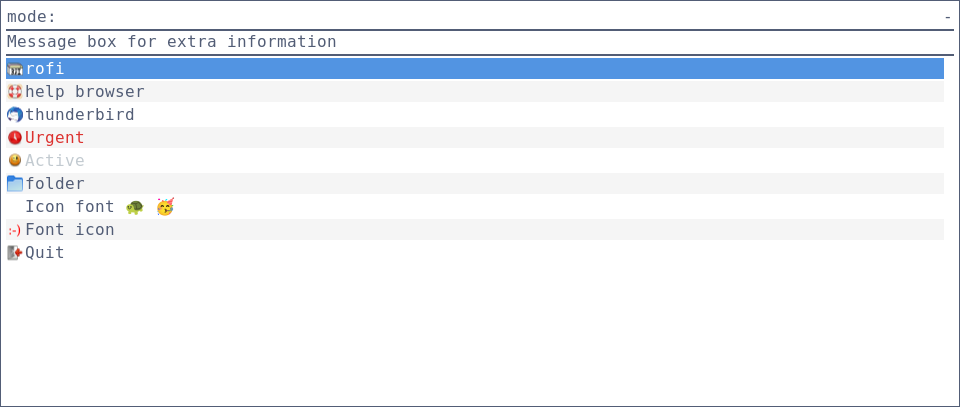Click the Message box for extra information text

[x=171, y=42]
